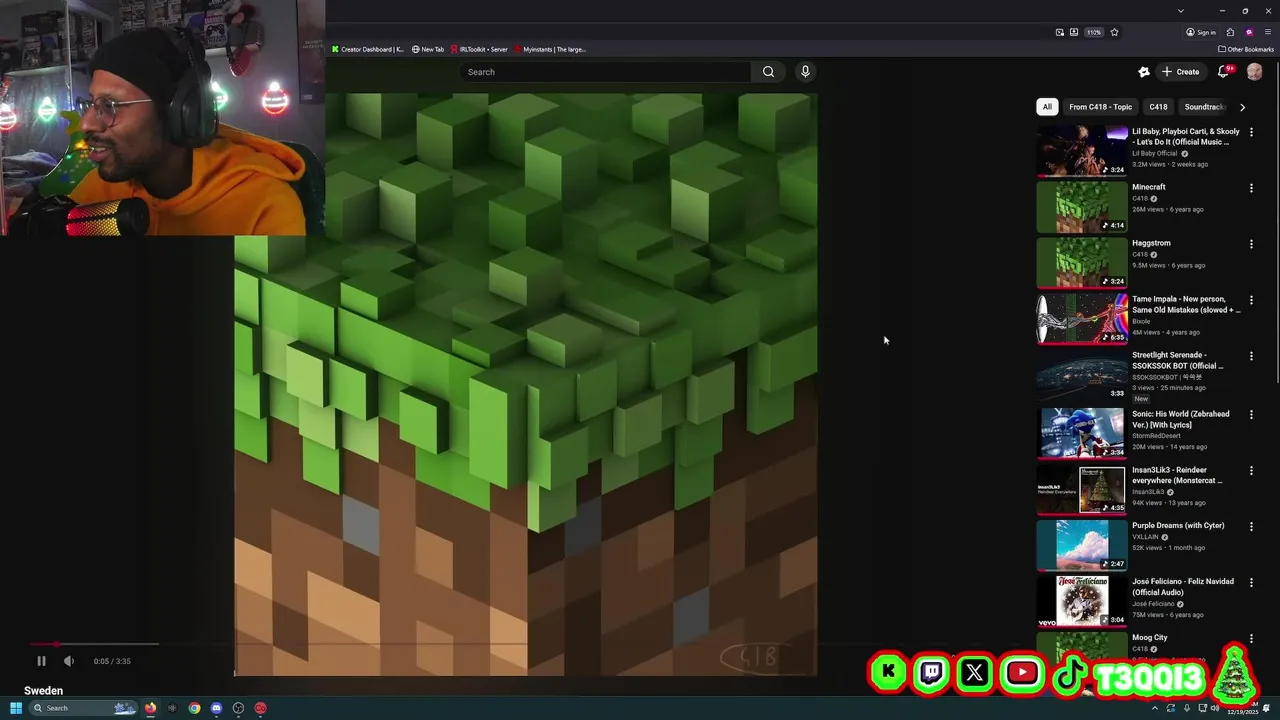1280x720 pixels.
Task: Open options menu for Tame Impala video
Action: 1251,300
